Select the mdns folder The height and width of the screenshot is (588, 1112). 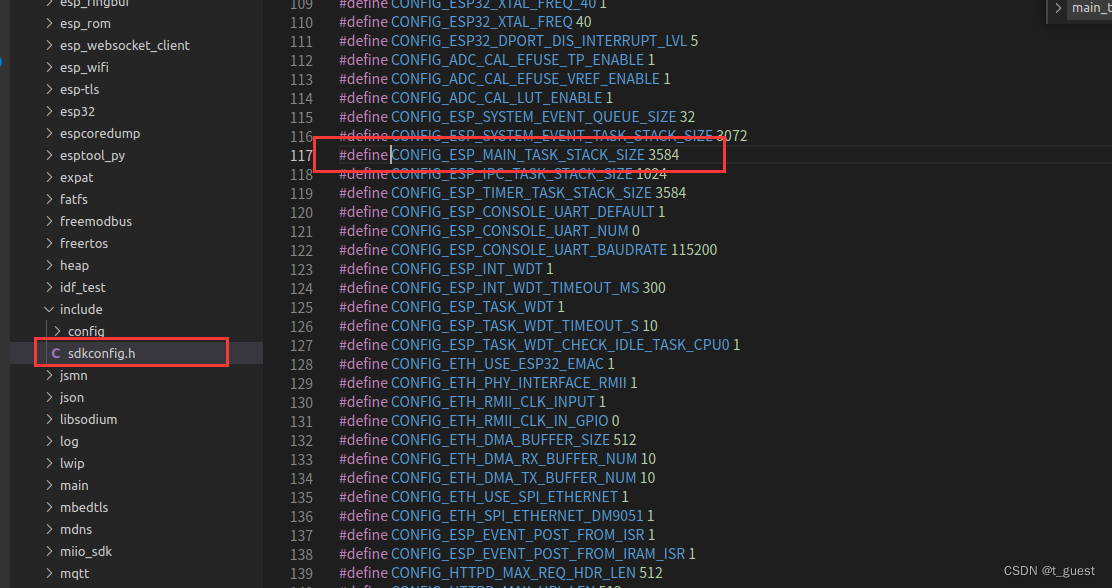click(x=76, y=529)
